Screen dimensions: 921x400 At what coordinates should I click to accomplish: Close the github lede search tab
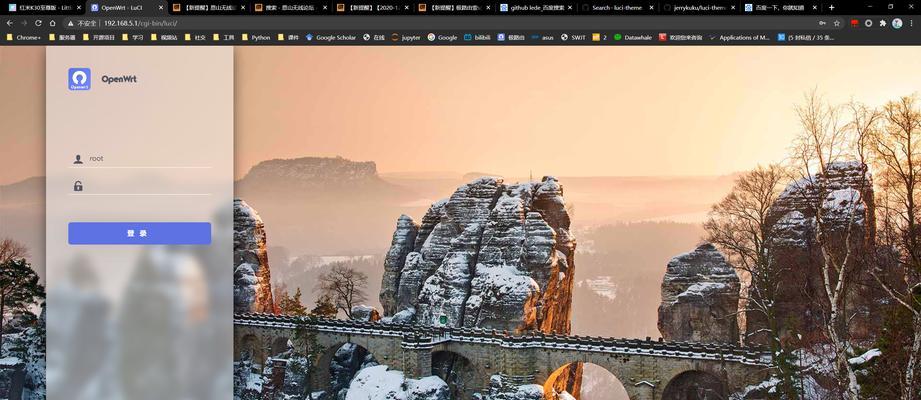click(x=569, y=8)
